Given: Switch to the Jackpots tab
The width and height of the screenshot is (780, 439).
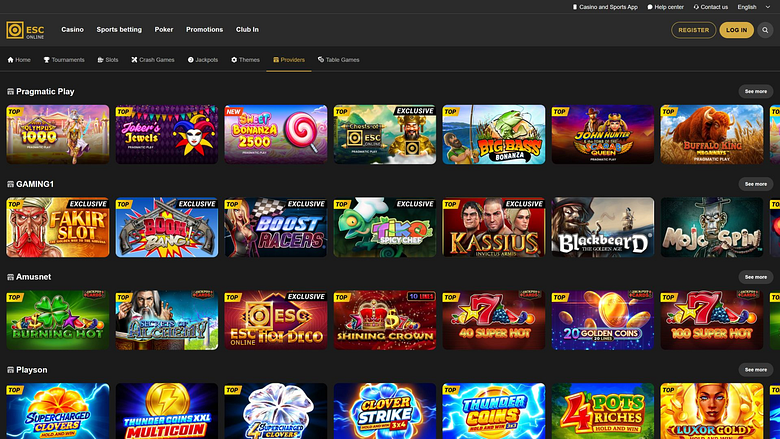Looking at the screenshot, I should 203,60.
